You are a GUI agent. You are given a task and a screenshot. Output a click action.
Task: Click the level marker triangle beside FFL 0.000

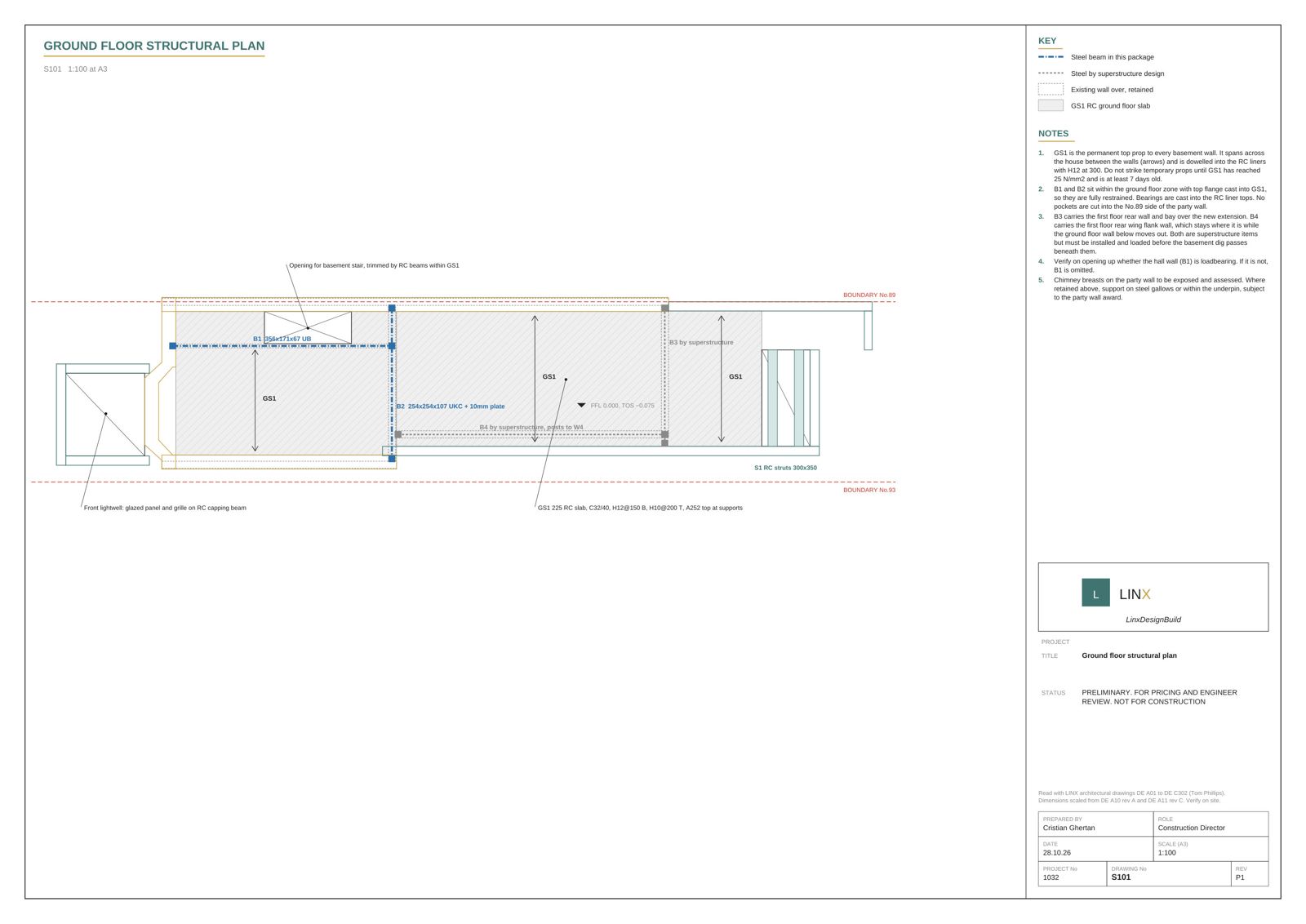tap(581, 405)
